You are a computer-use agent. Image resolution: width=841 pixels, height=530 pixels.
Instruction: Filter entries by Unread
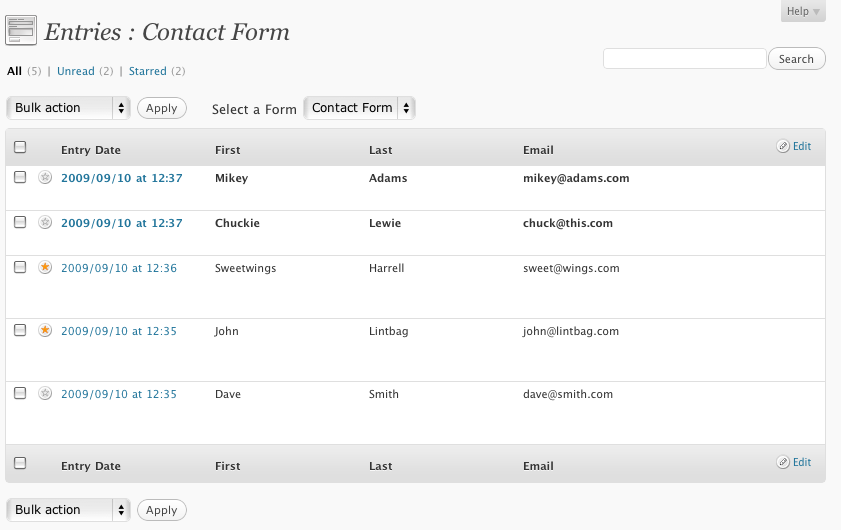click(76, 71)
